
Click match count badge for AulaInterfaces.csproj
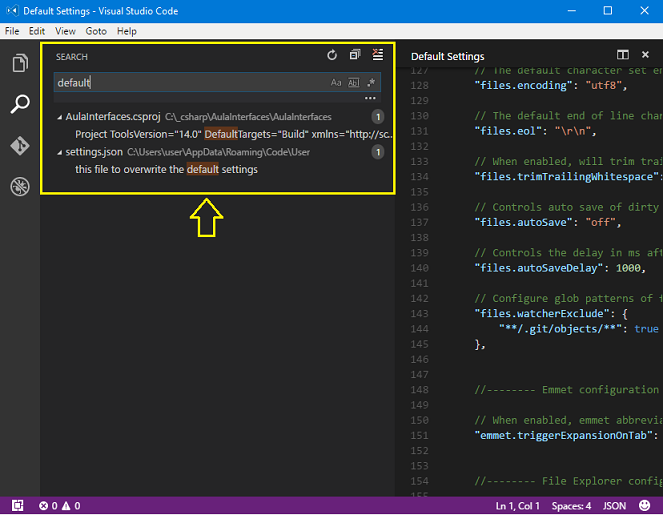coord(378,117)
